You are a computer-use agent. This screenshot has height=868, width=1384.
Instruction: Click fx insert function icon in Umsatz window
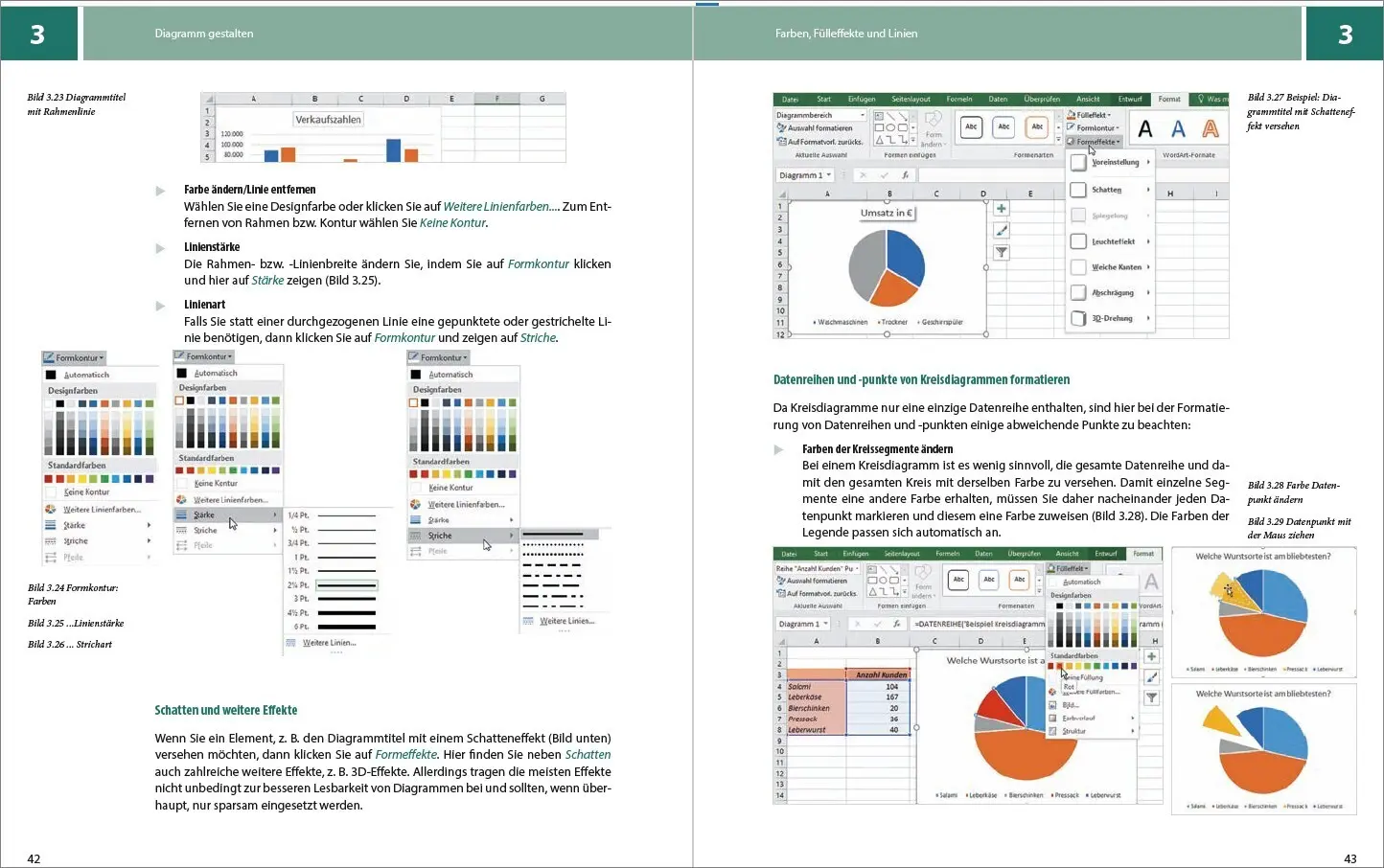[x=906, y=175]
